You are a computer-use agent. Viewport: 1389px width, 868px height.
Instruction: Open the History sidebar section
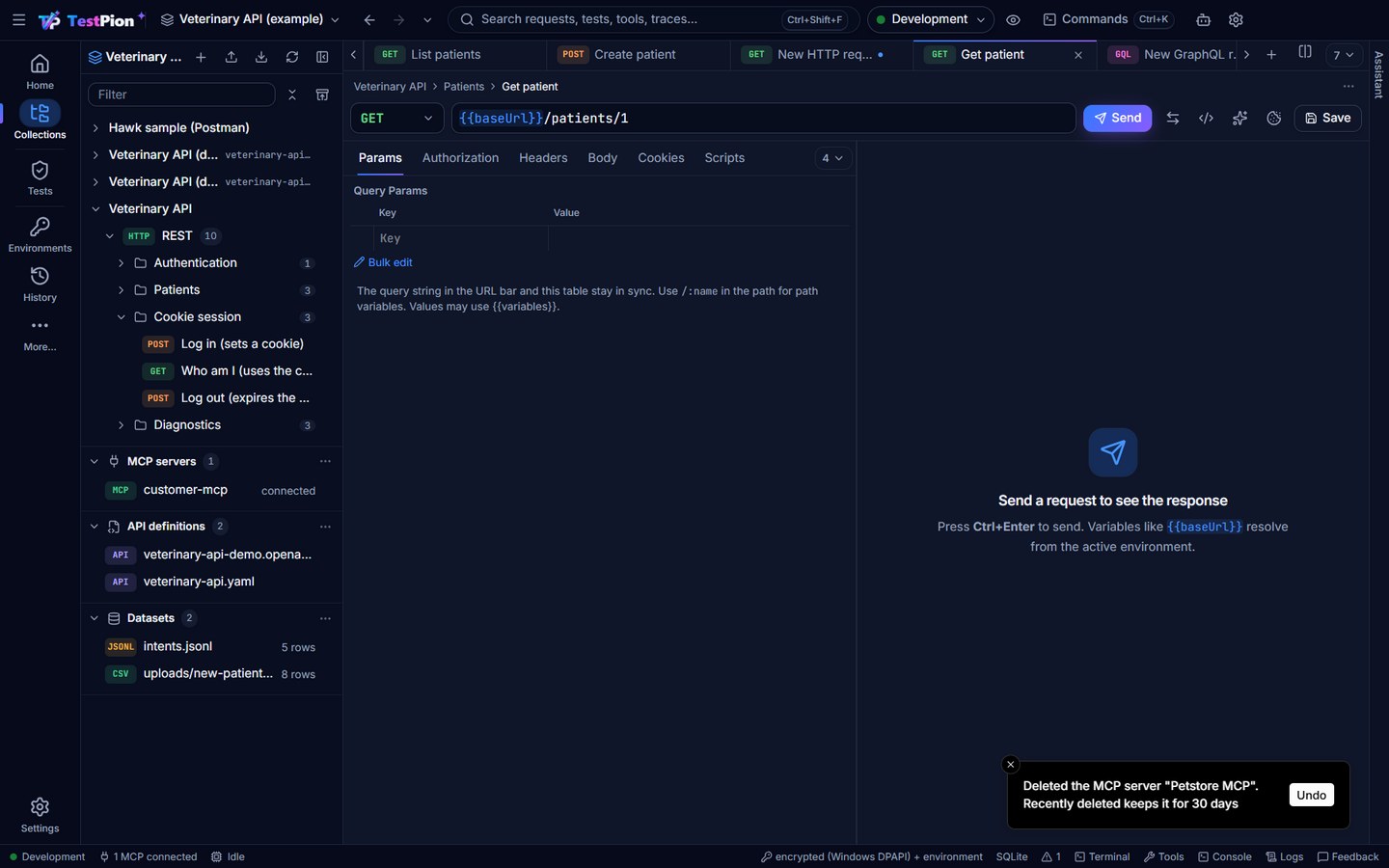coord(40,285)
